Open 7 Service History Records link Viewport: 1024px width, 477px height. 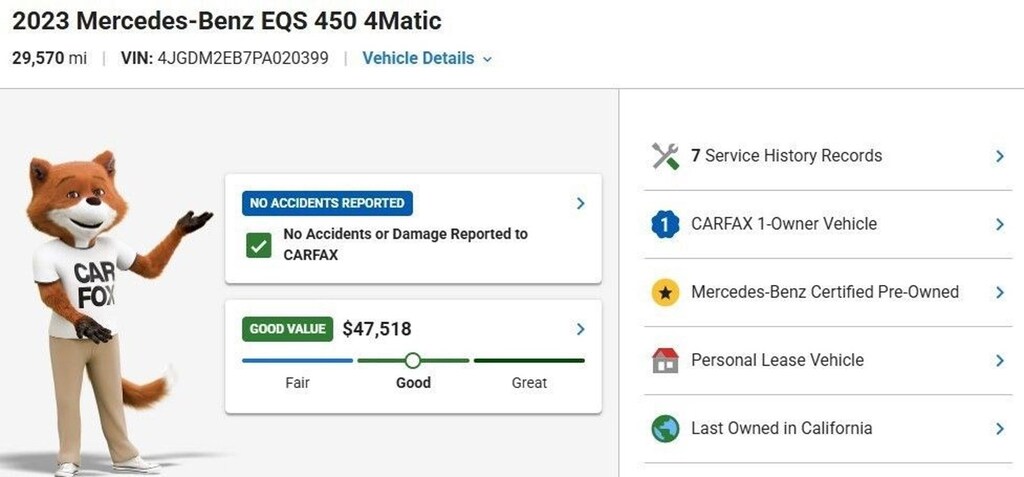click(x=786, y=156)
